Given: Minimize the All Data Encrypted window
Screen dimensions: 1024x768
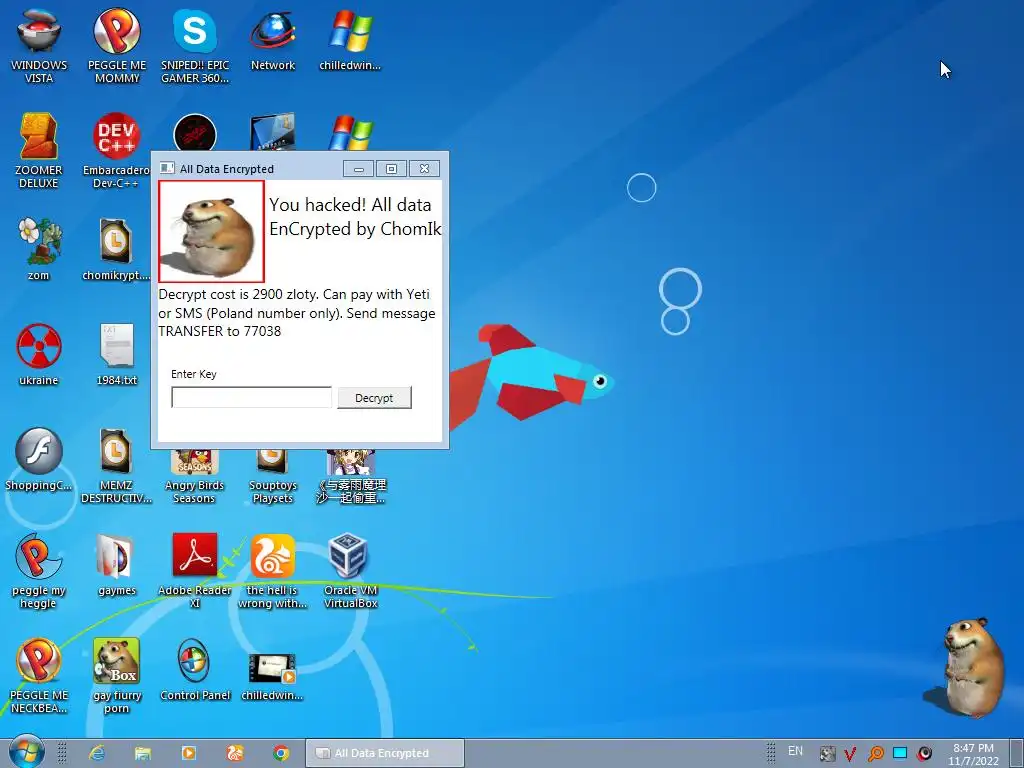Looking at the screenshot, I should point(359,169).
